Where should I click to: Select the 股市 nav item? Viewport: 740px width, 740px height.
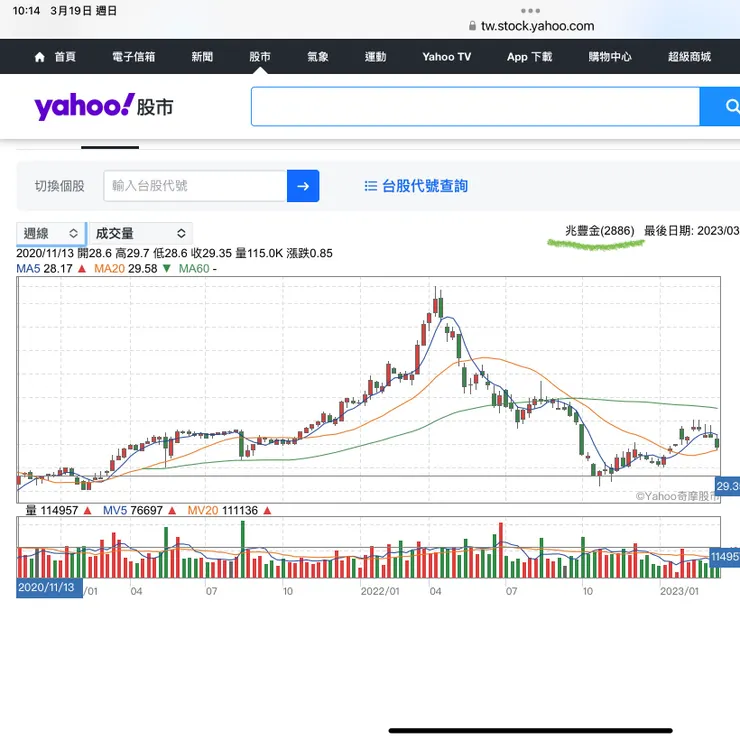[x=260, y=57]
